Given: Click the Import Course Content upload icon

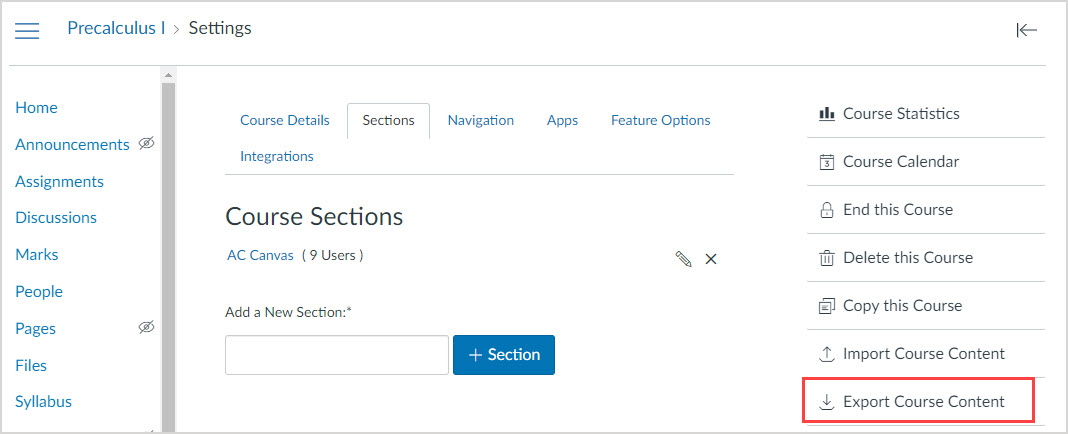Looking at the screenshot, I should pyautogui.click(x=826, y=354).
